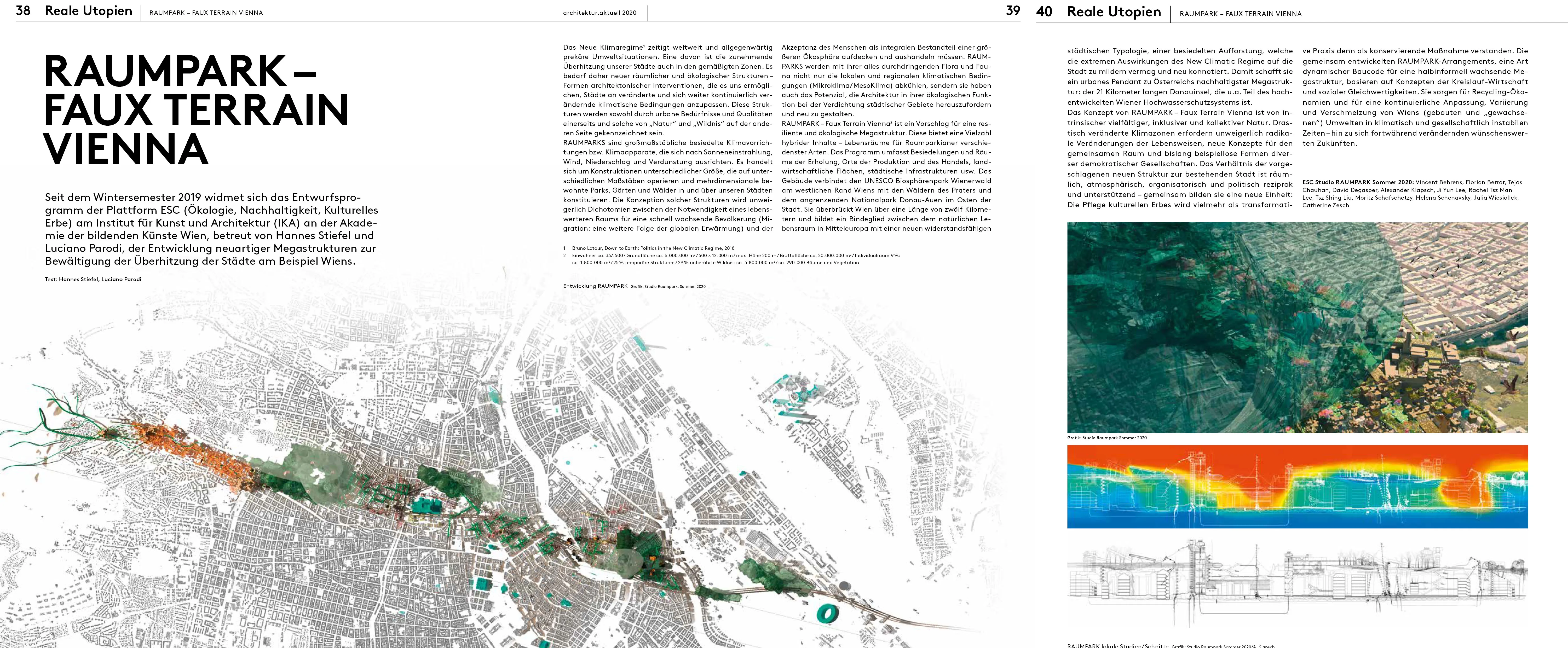
Task: Click the 'Reale Utopien' heading on page 38
Action: click(x=88, y=11)
